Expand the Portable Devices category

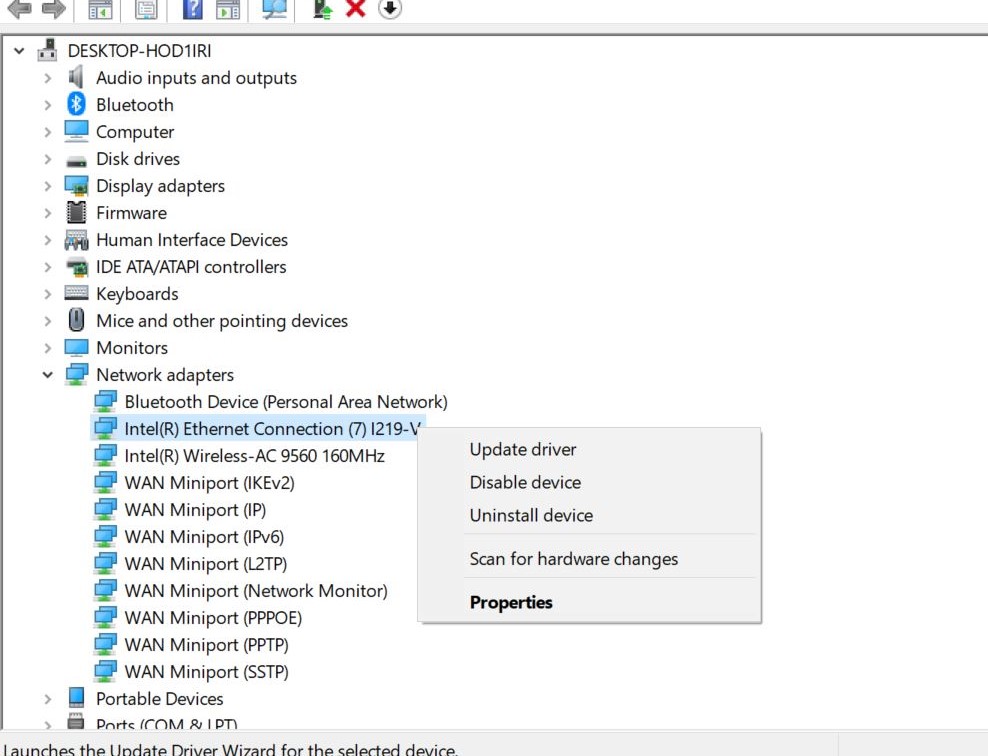[x=47, y=699]
